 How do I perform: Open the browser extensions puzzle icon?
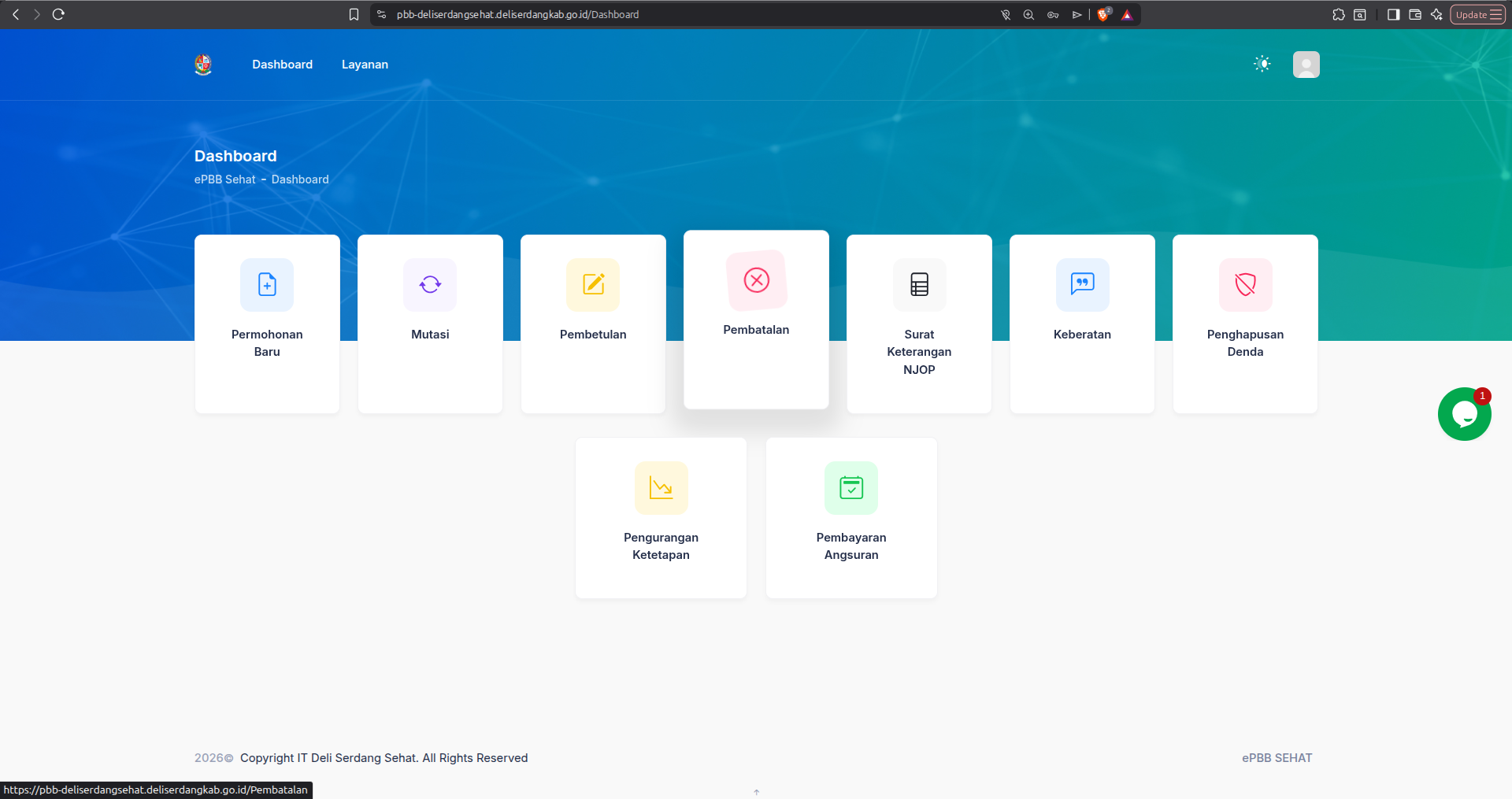[x=1339, y=14]
